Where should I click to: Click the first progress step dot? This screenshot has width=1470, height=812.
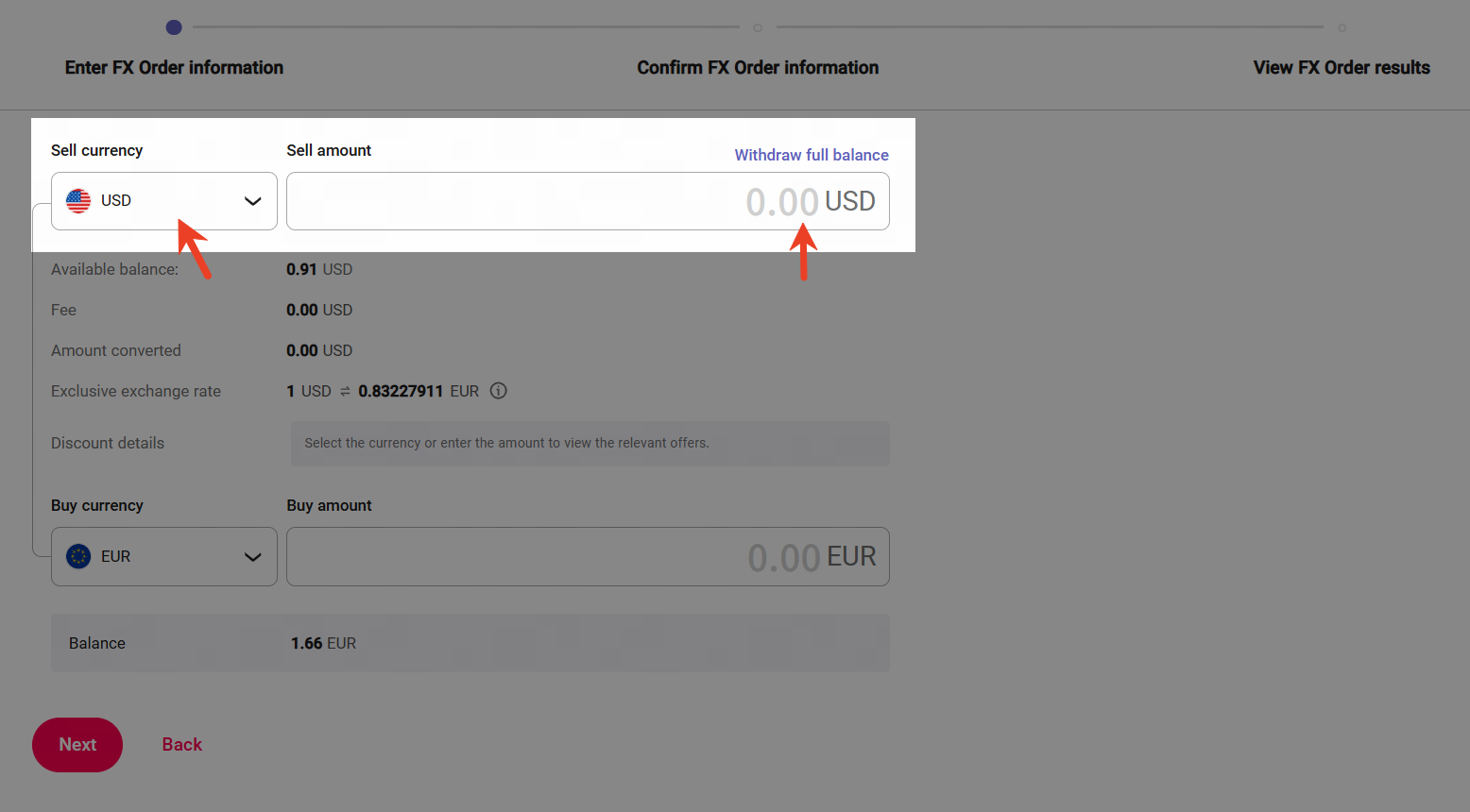point(174,27)
